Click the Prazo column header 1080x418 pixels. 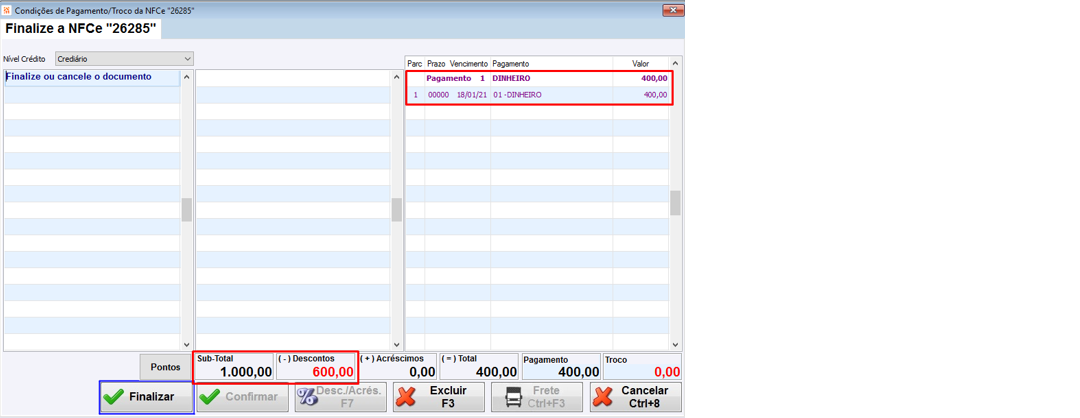(436, 63)
